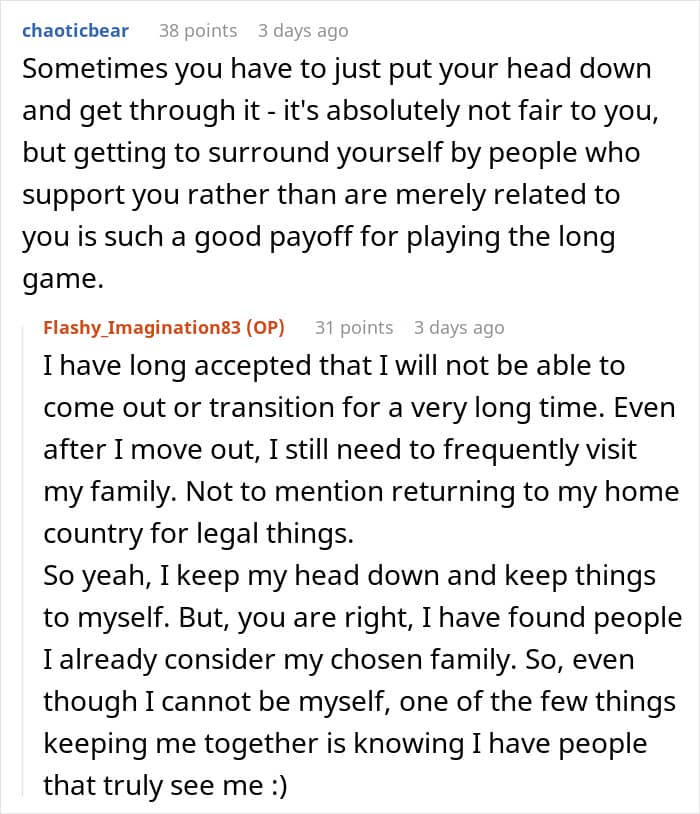The width and height of the screenshot is (700, 814).
Task: Click the "38 points" score label
Action: click(196, 31)
